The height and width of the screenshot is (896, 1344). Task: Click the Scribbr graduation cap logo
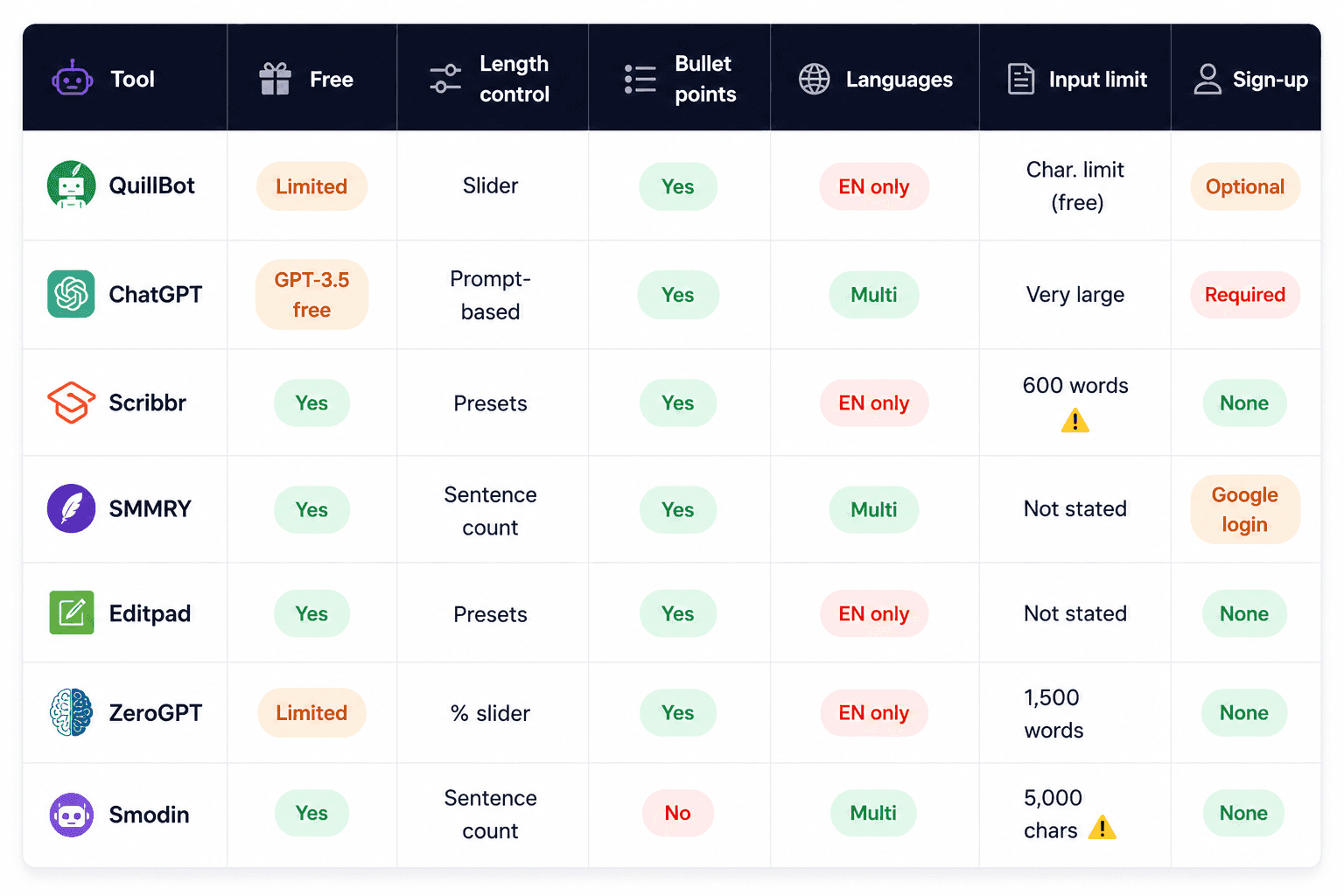[x=71, y=402]
